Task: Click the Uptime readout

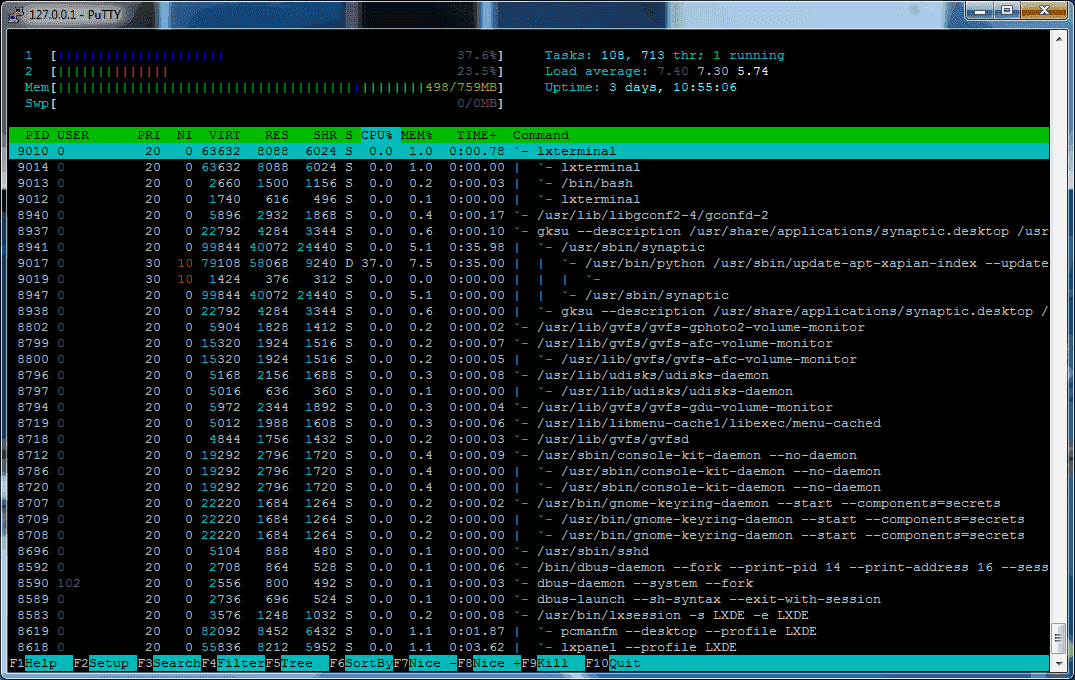Action: (640, 87)
